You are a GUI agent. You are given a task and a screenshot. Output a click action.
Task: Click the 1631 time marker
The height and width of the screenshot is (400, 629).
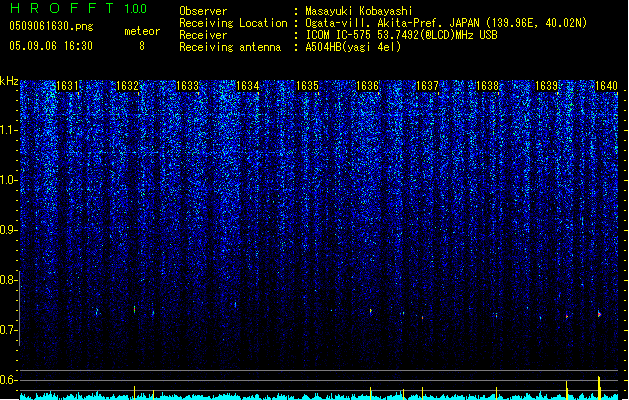67,86
